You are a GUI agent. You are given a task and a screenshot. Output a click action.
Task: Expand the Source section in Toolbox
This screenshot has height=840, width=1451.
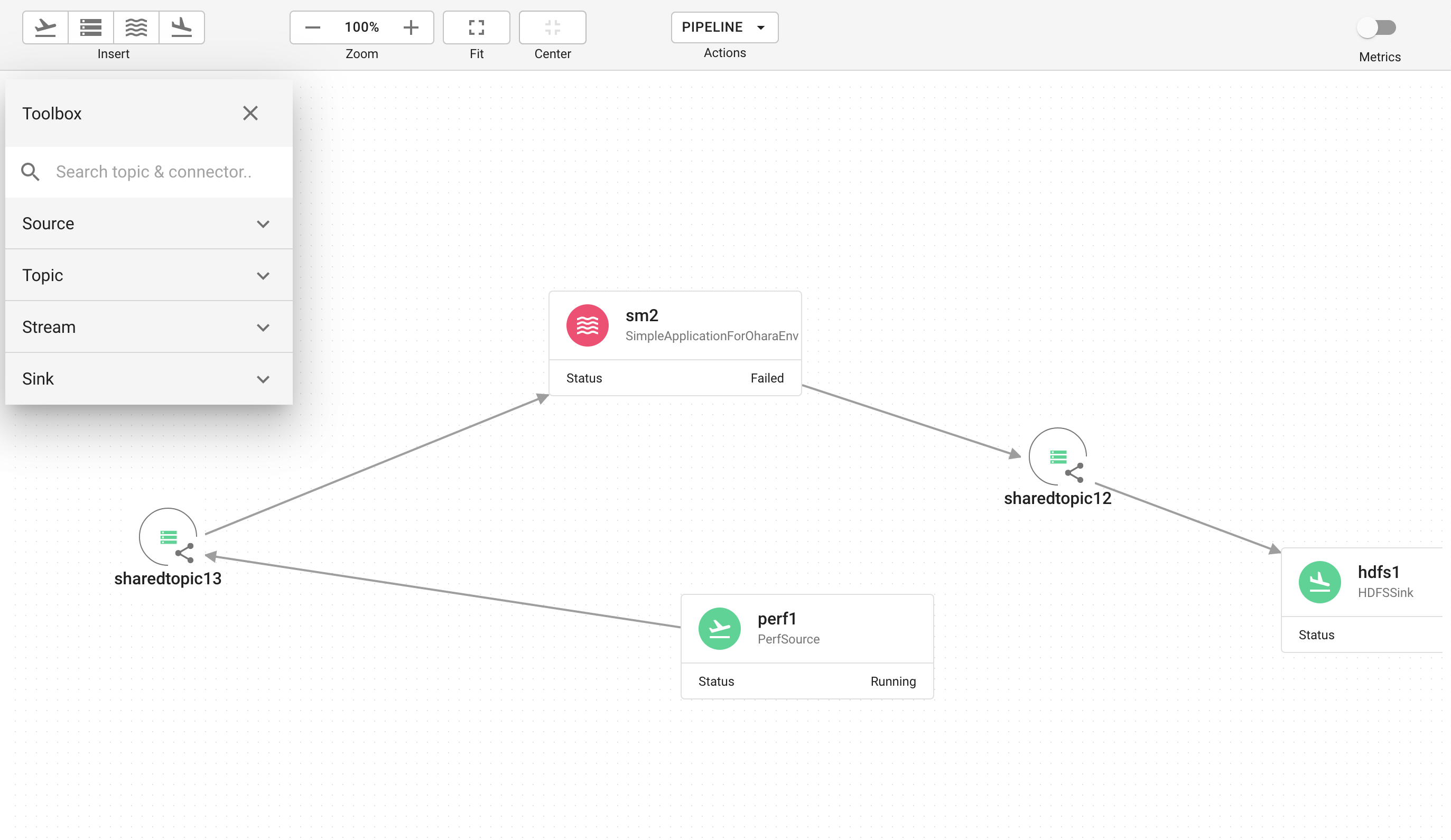pyautogui.click(x=149, y=223)
